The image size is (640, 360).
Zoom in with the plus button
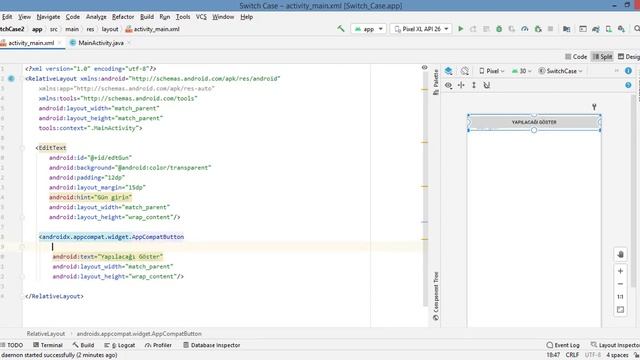(x=620, y=271)
